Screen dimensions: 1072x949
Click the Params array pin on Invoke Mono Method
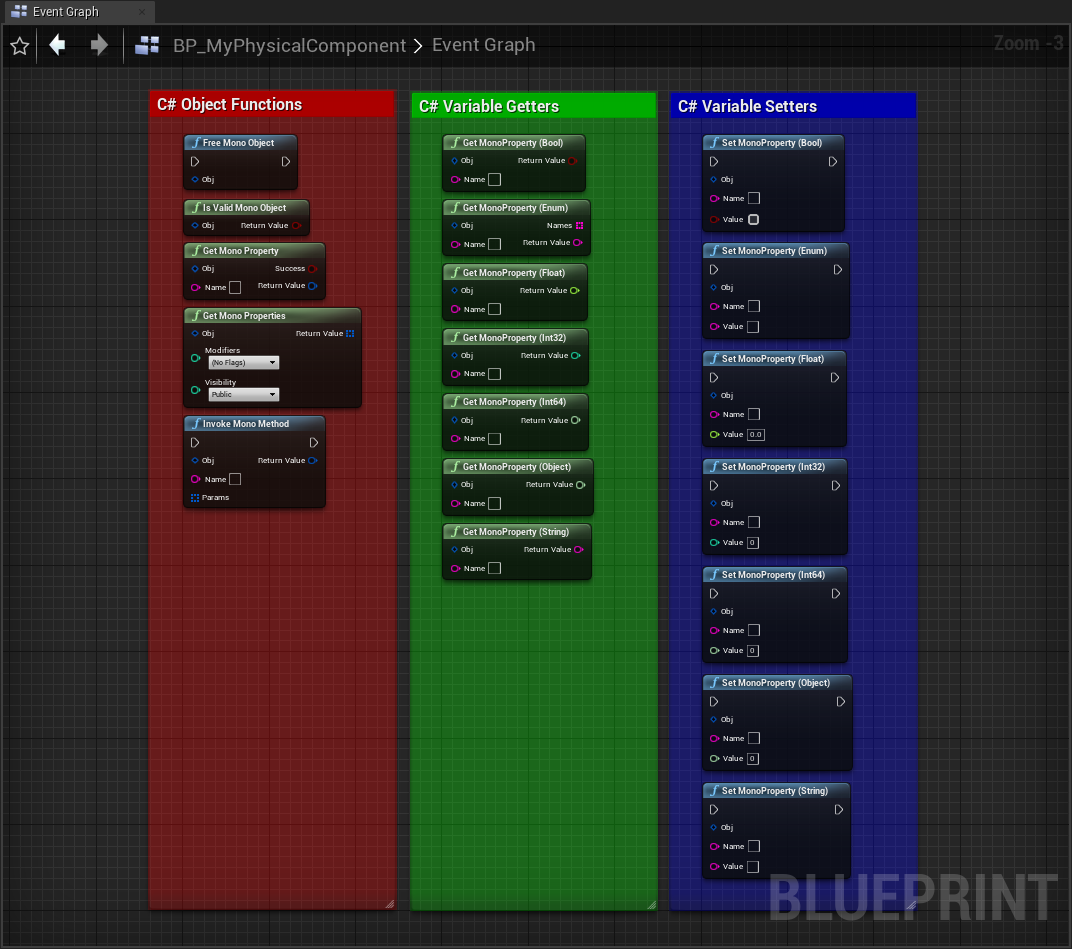coord(195,498)
